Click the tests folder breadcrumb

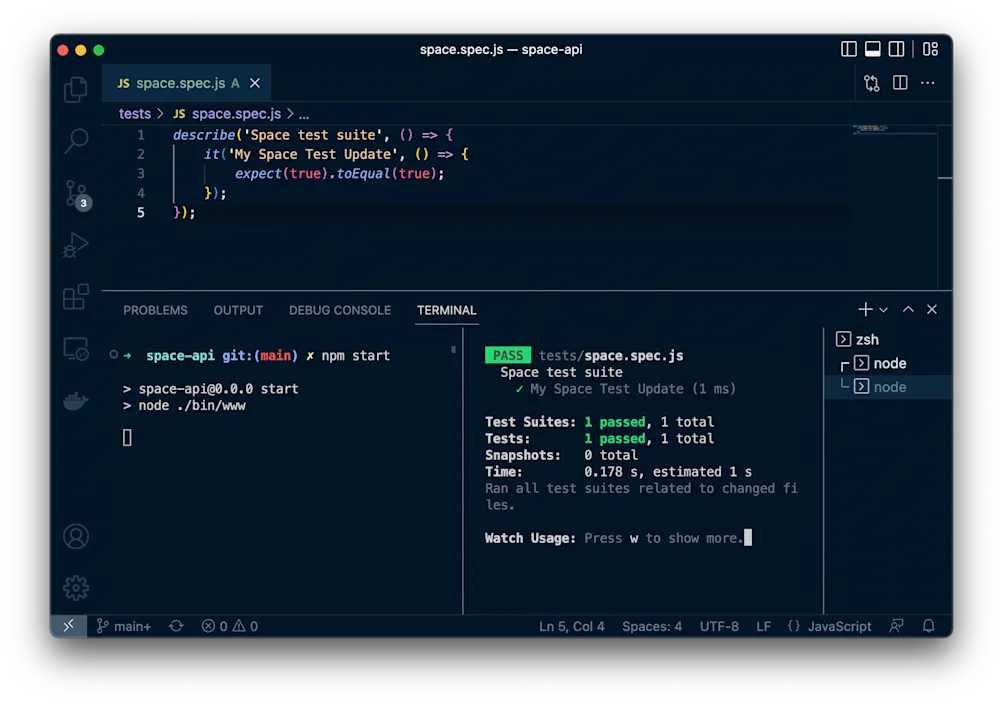(135, 114)
